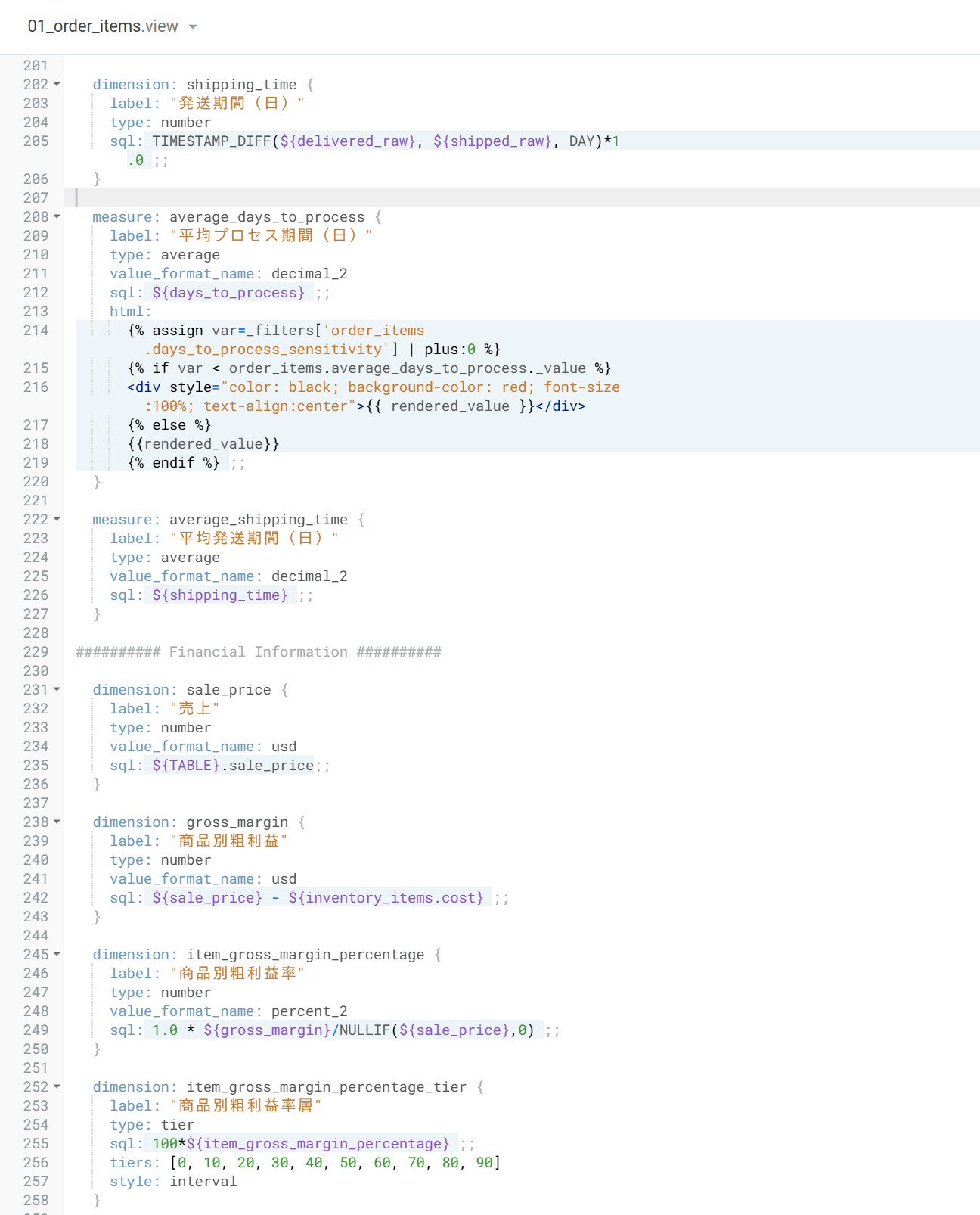Screen dimensions: 980x1215
Task: Click 'average_shipping_time' measure name
Action: click(x=259, y=519)
